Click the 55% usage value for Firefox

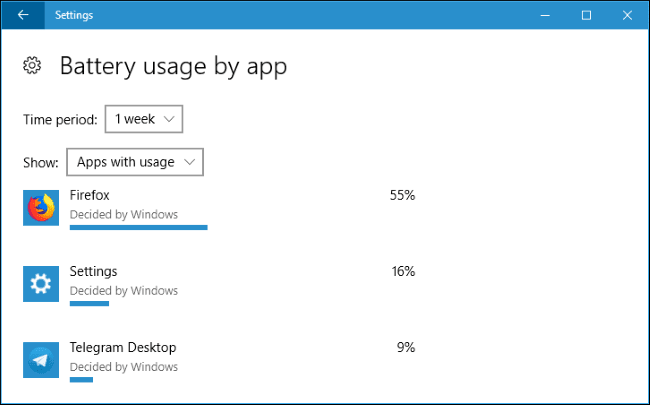pos(402,195)
